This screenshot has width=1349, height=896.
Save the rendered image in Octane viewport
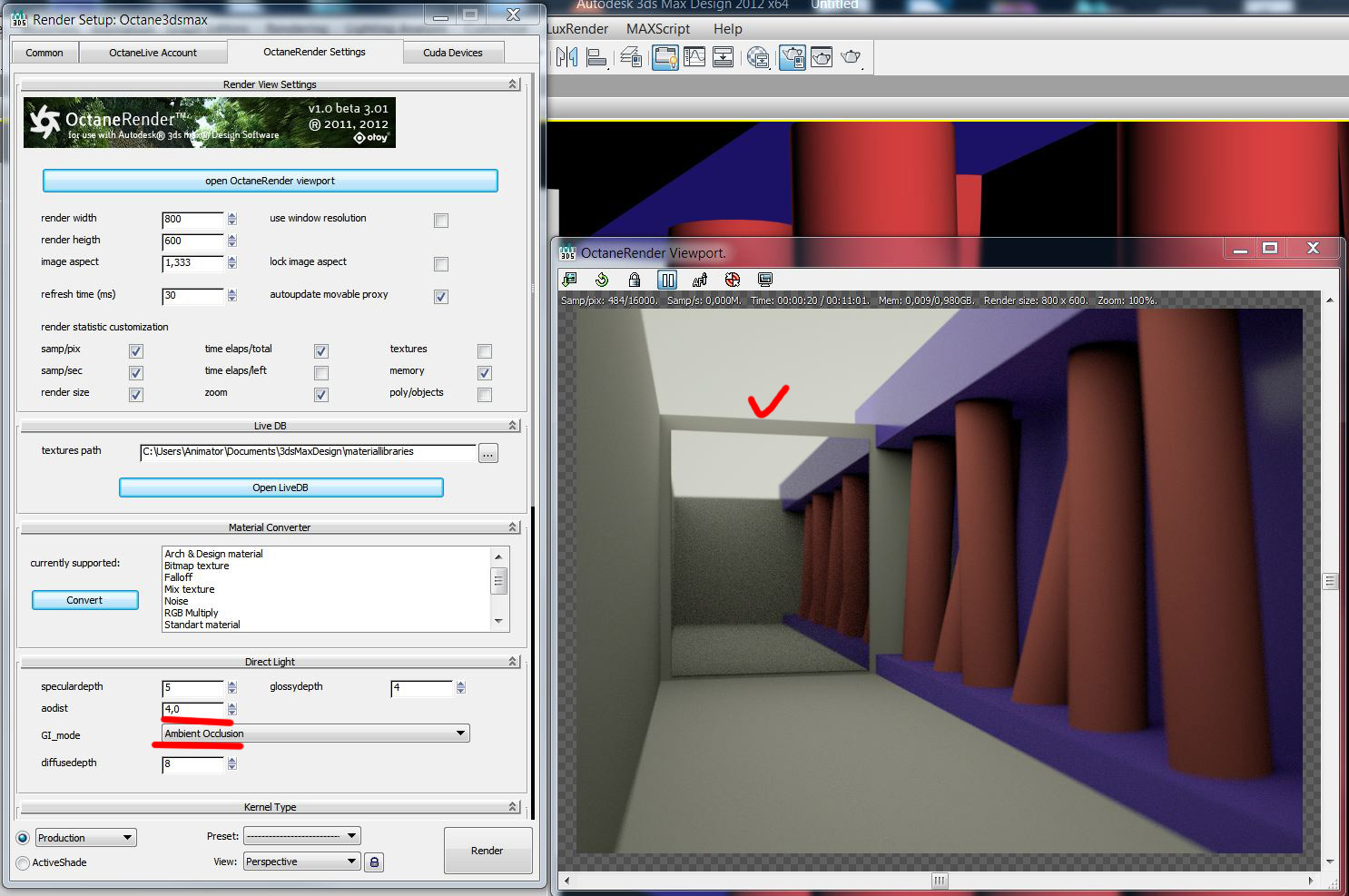[x=569, y=280]
